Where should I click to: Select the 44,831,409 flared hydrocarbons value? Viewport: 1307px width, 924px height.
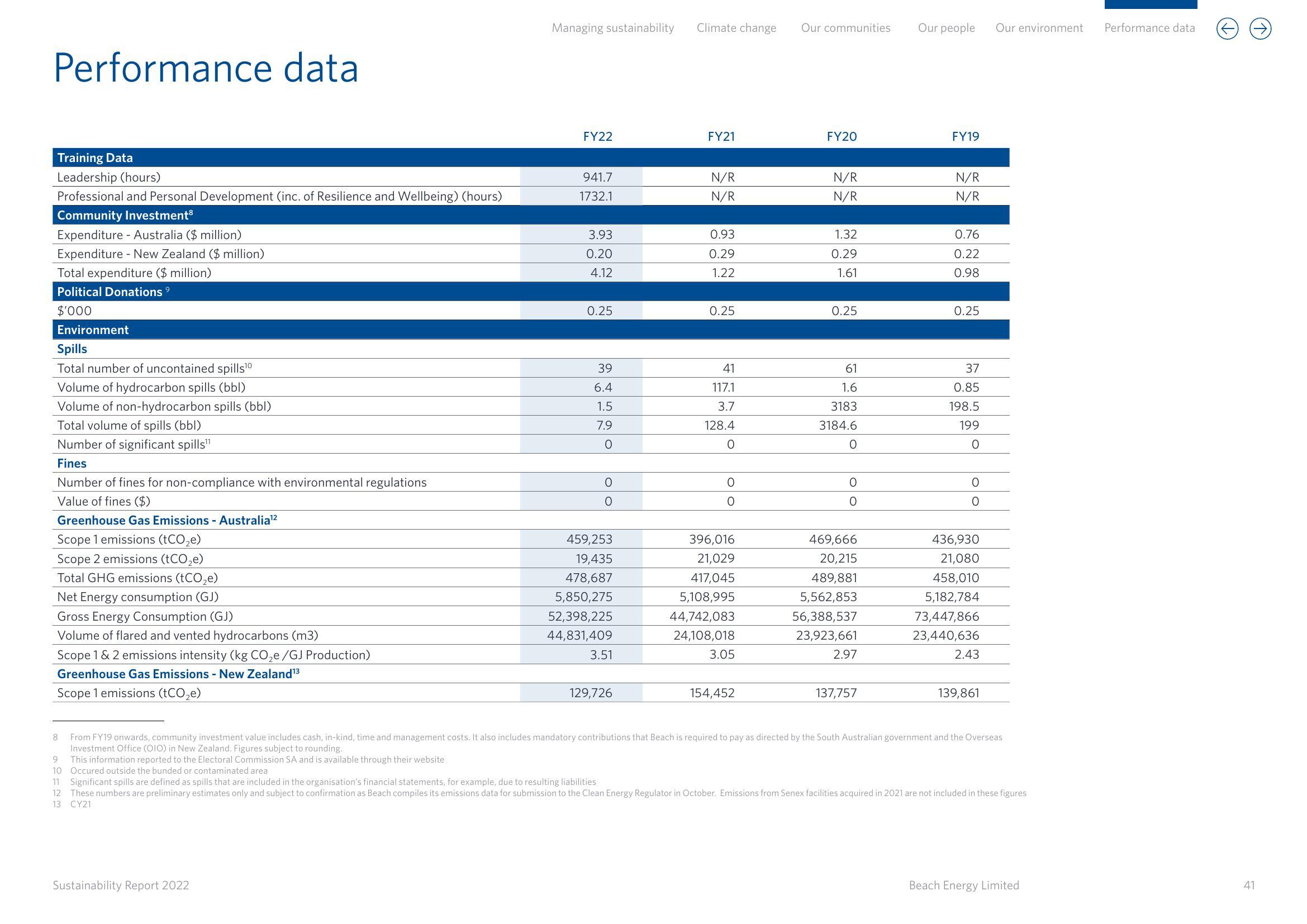[x=579, y=635]
